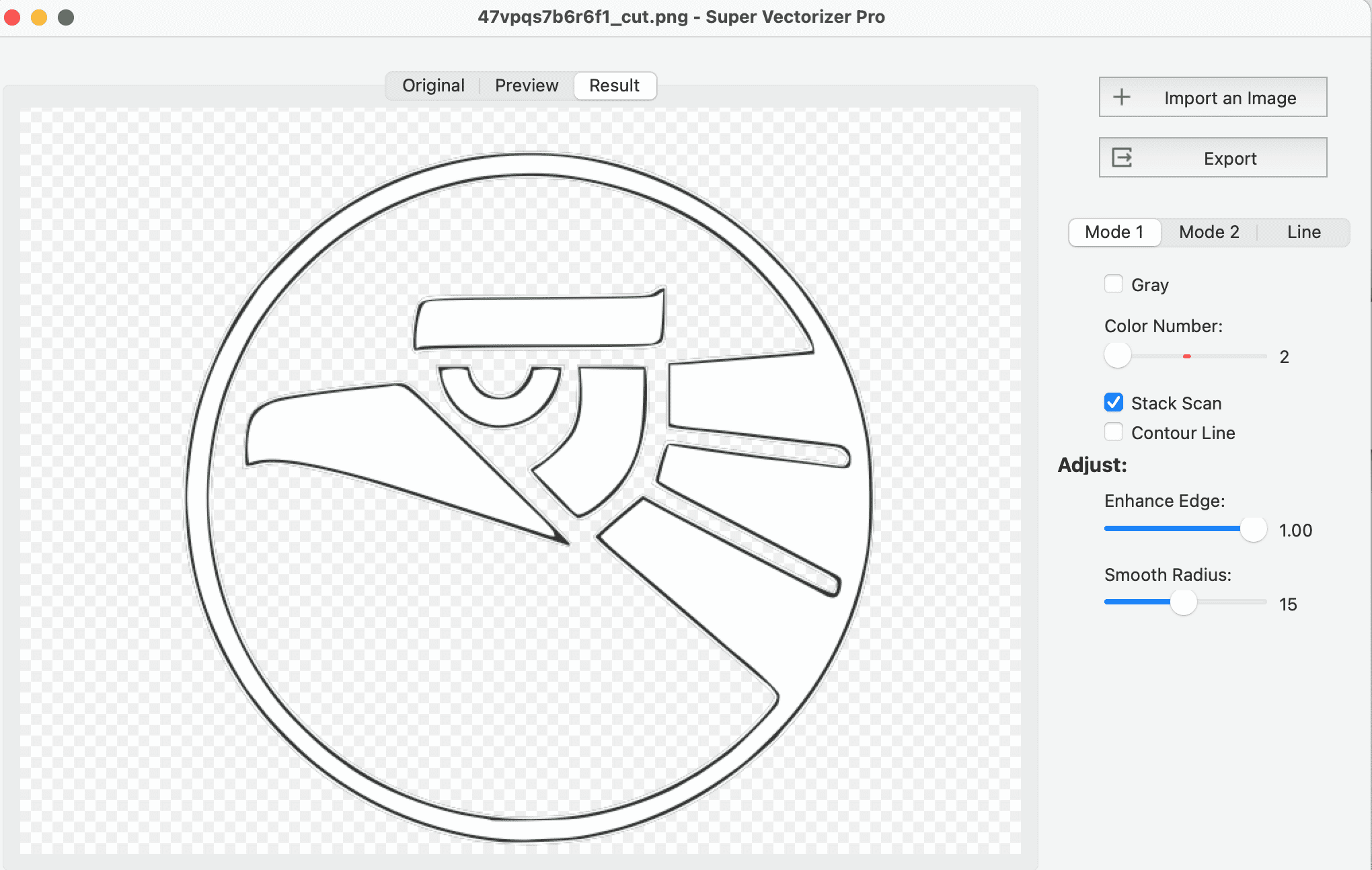Select Mode 1 segment
Viewport: 1372px width, 870px height.
click(1114, 232)
